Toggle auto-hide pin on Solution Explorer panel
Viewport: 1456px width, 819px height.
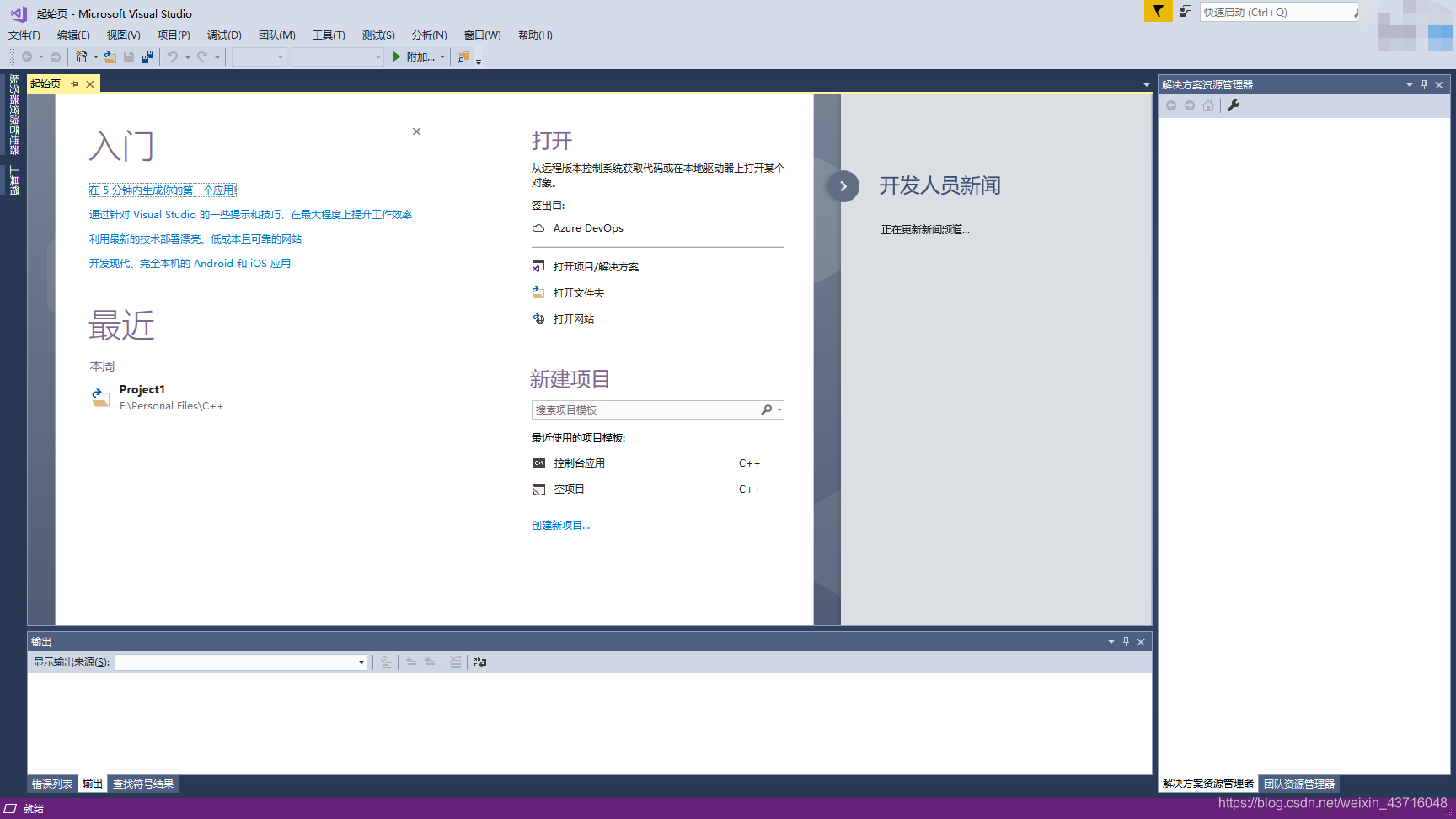1424,84
